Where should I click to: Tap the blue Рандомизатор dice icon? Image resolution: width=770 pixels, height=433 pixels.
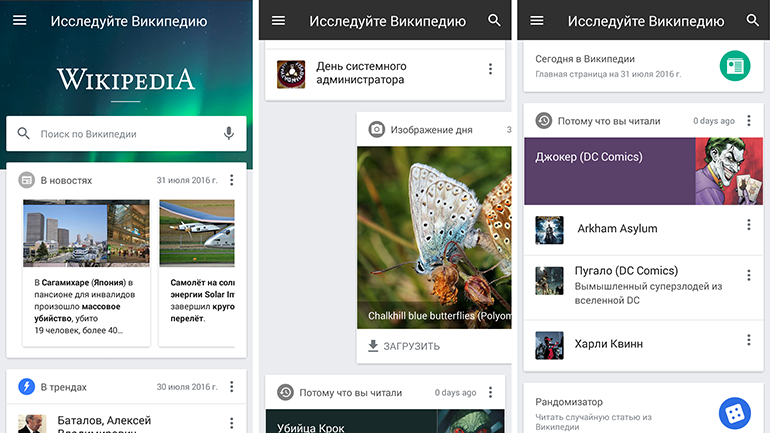point(735,413)
